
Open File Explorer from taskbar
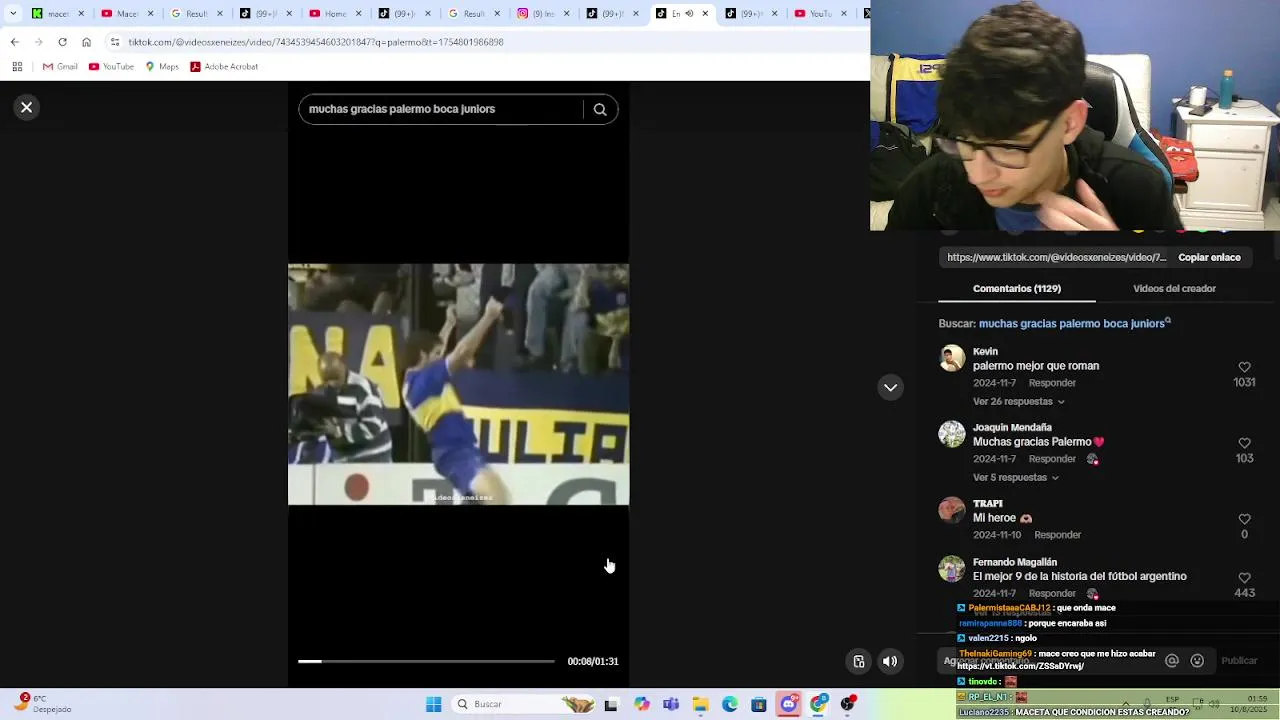[700, 704]
